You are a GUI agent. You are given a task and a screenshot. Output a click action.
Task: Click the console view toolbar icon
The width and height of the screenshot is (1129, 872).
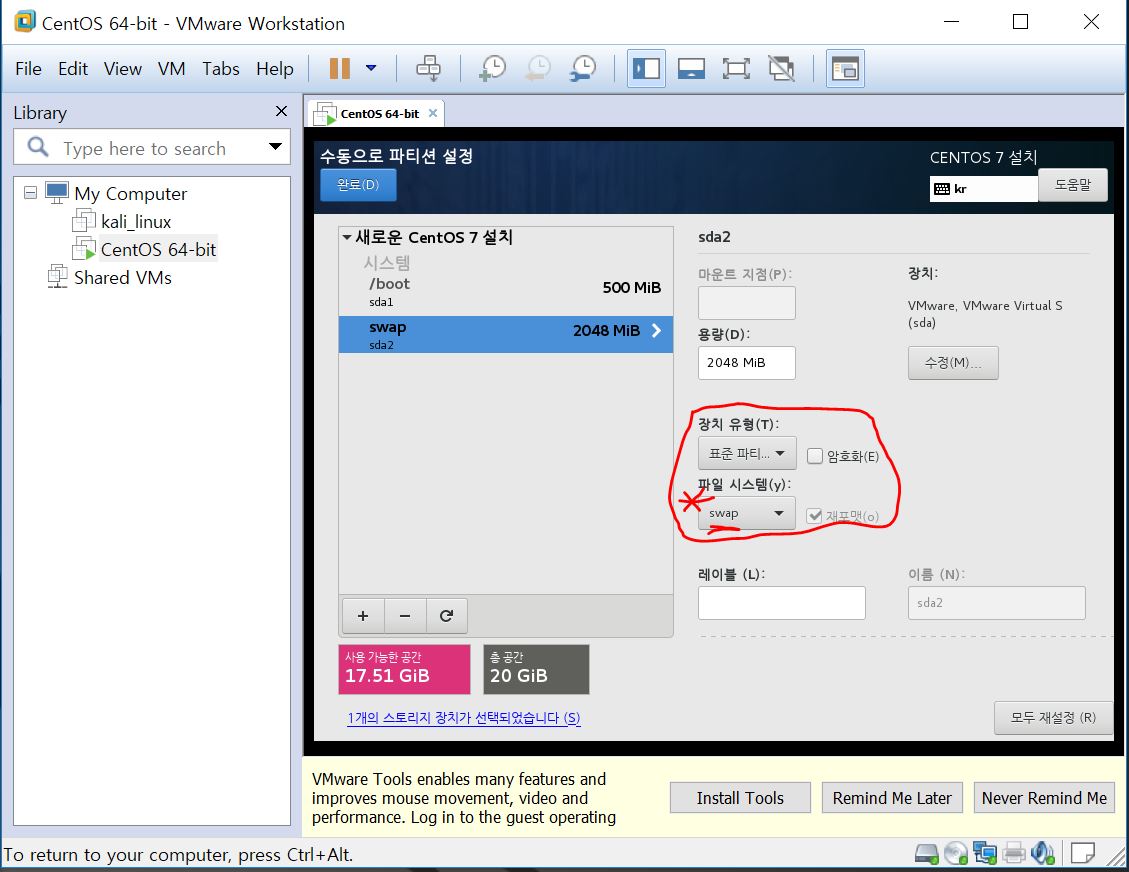(845, 68)
